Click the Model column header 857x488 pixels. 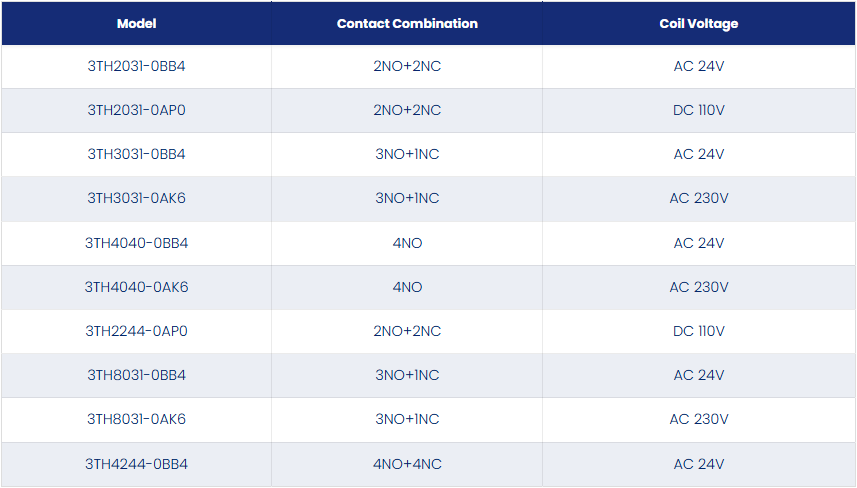click(x=137, y=23)
